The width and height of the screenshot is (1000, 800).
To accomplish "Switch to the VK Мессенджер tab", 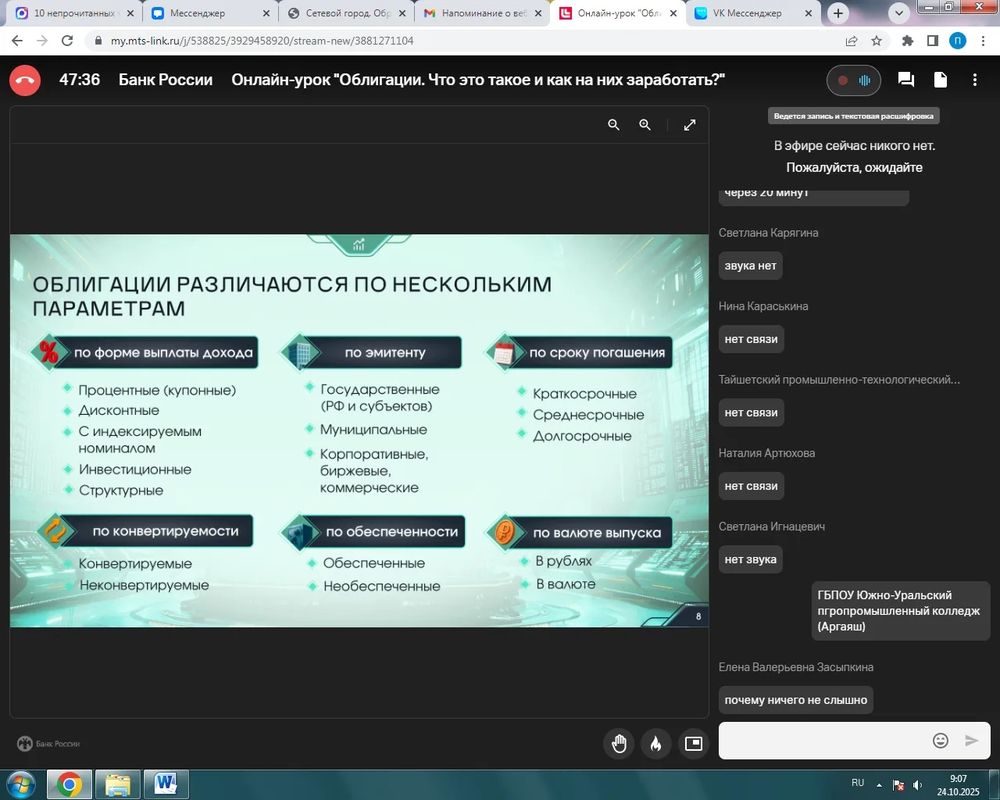I will click(750, 13).
